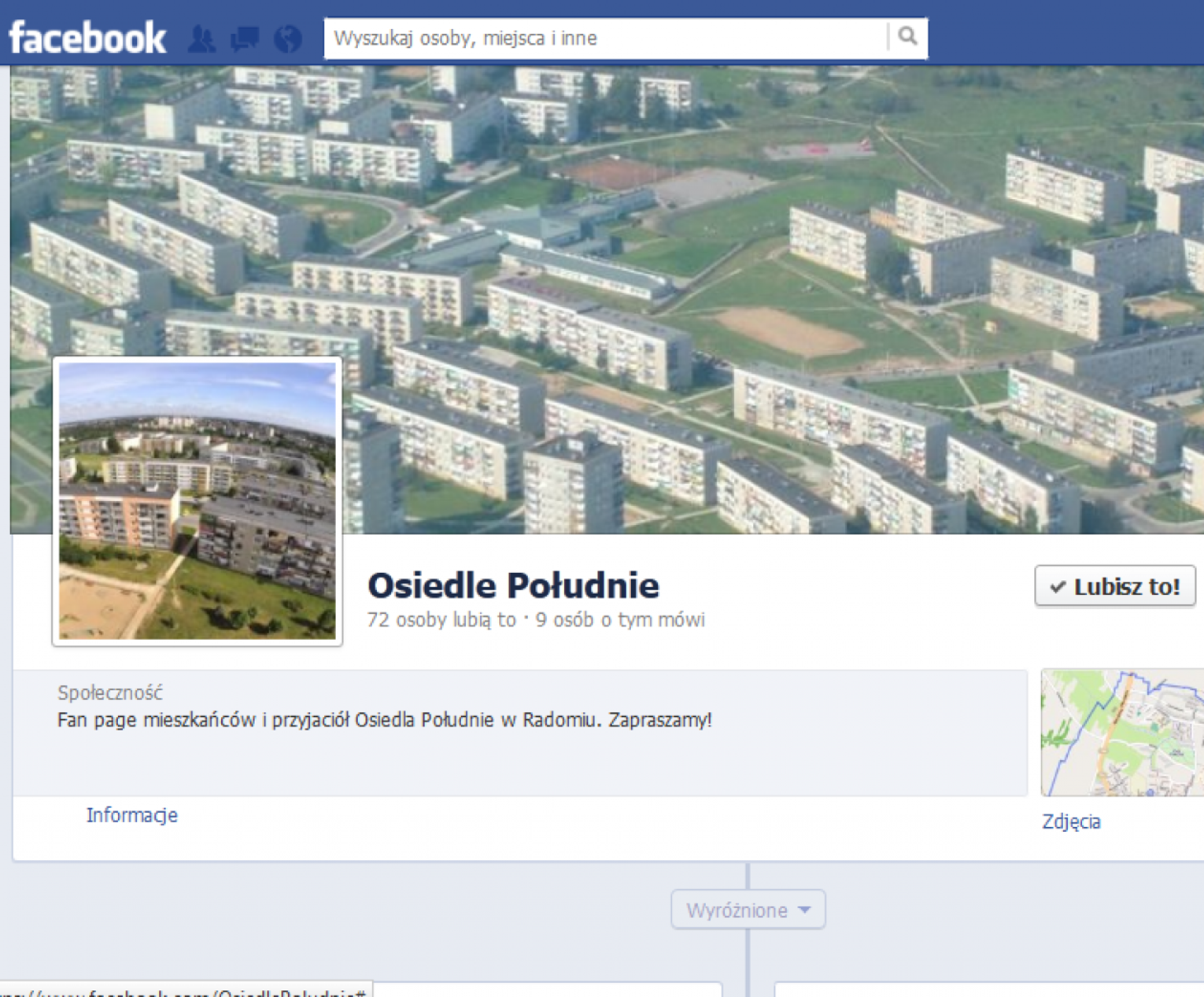The height and width of the screenshot is (997, 1204).
Task: Toggle the Lubisz to! like button
Action: [1115, 586]
